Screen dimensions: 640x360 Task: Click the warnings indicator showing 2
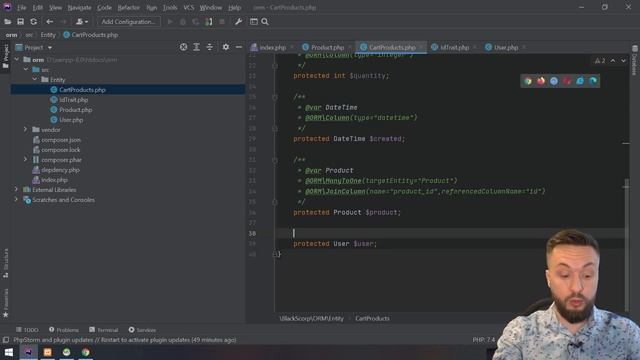coord(600,61)
